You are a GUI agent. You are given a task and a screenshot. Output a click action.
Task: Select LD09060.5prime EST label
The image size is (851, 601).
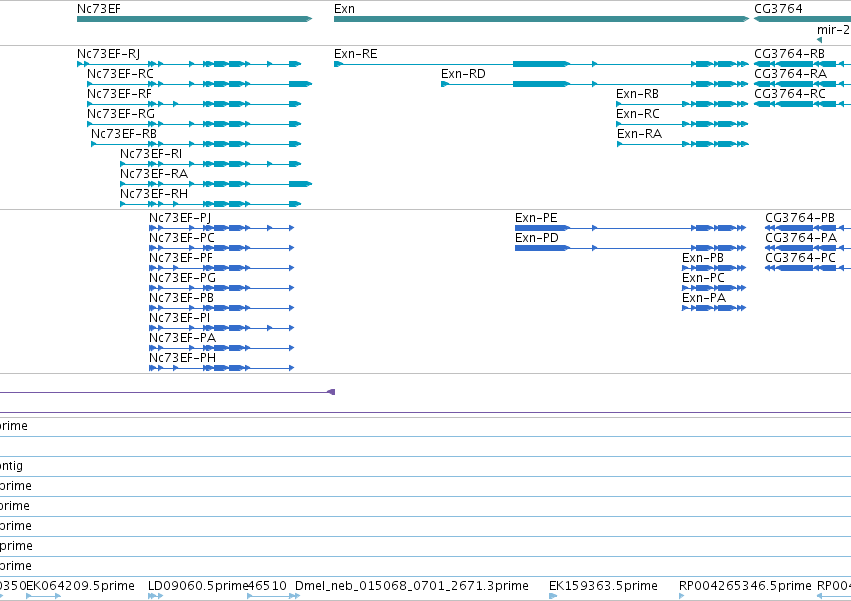[x=198, y=586]
